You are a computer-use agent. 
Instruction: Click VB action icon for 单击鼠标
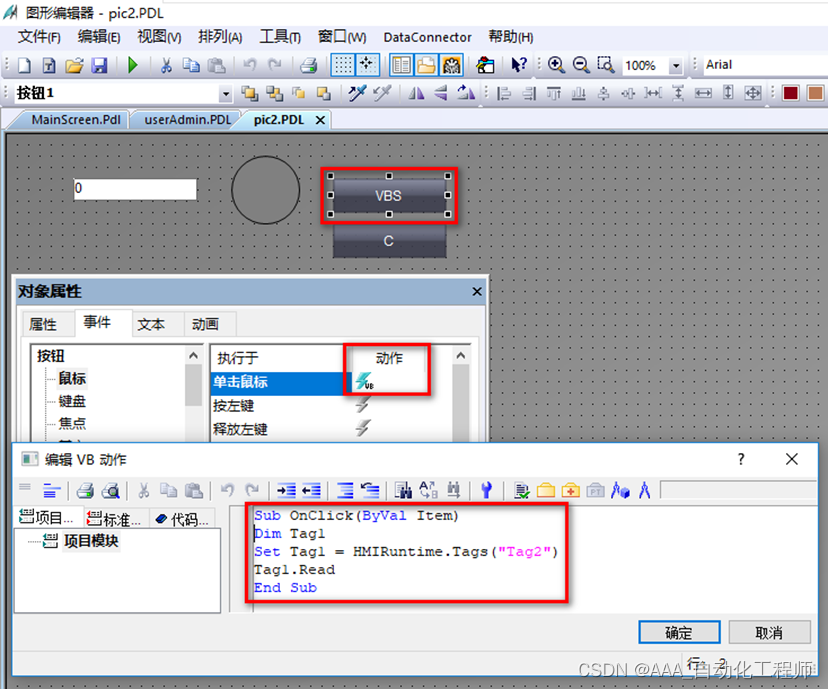(364, 381)
